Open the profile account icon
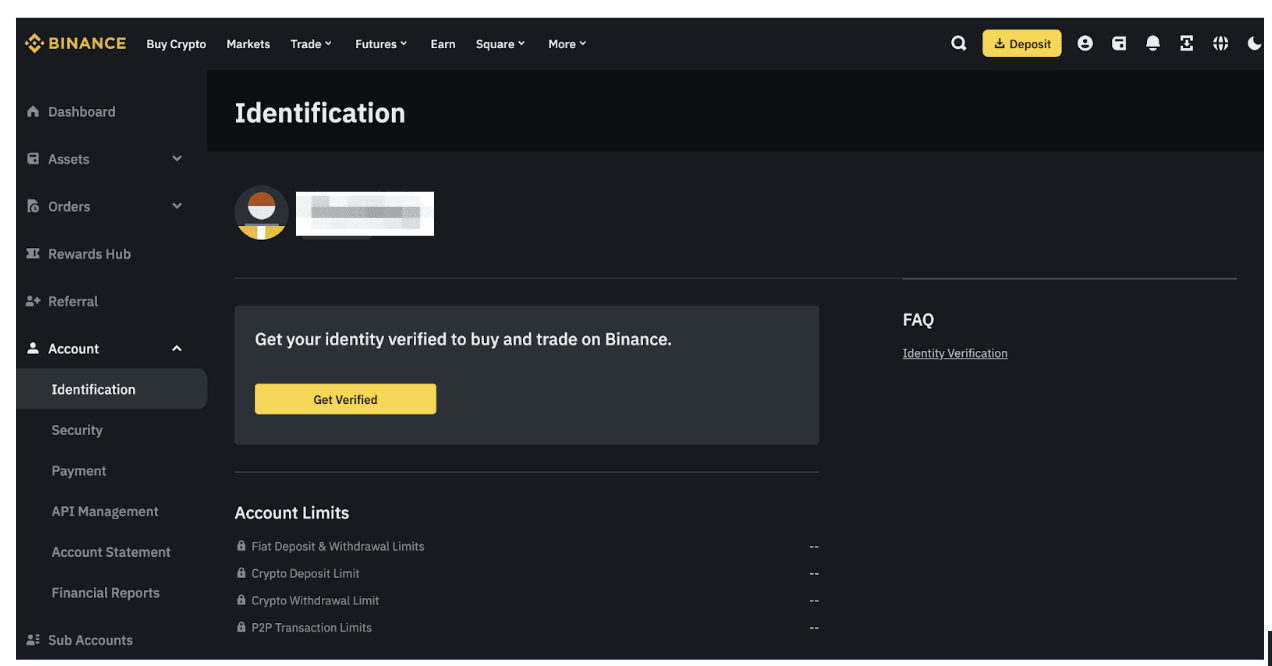This screenshot has height=666, width=1272. click(1085, 44)
